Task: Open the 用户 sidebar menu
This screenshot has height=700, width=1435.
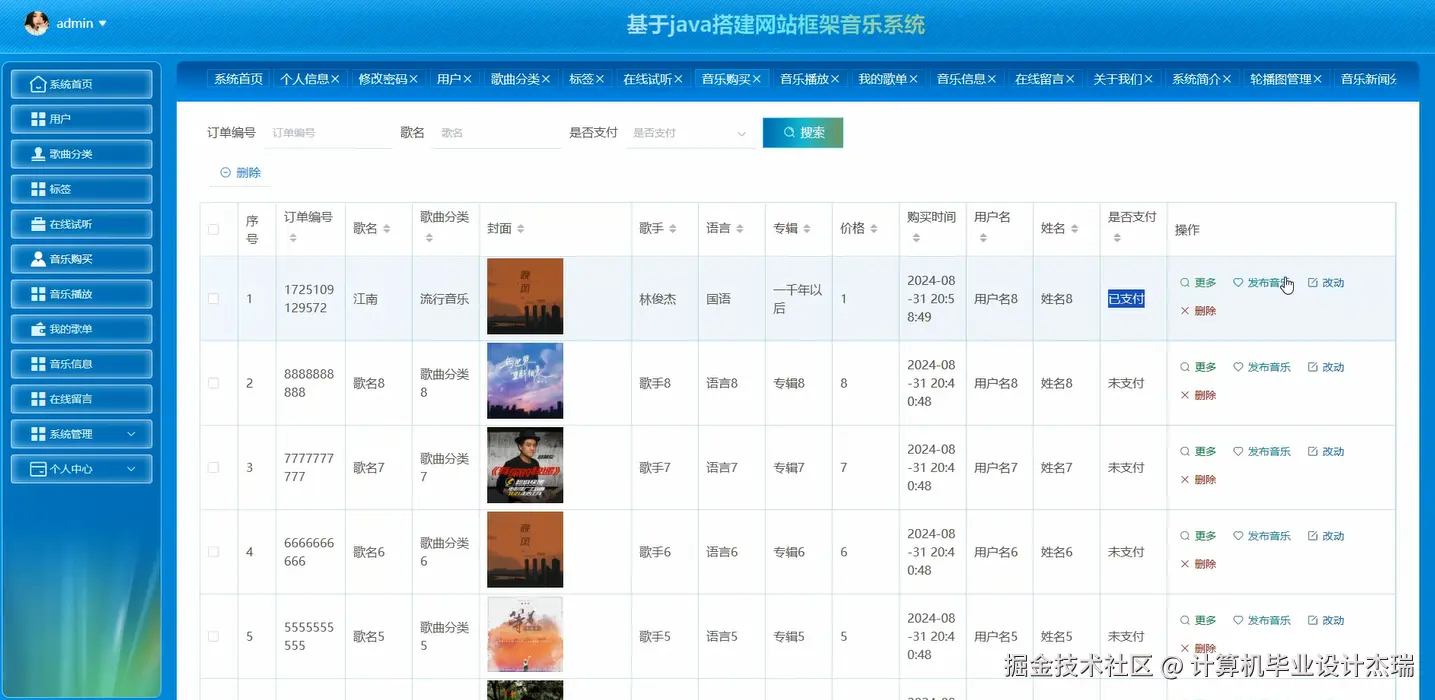Action: [x=81, y=119]
